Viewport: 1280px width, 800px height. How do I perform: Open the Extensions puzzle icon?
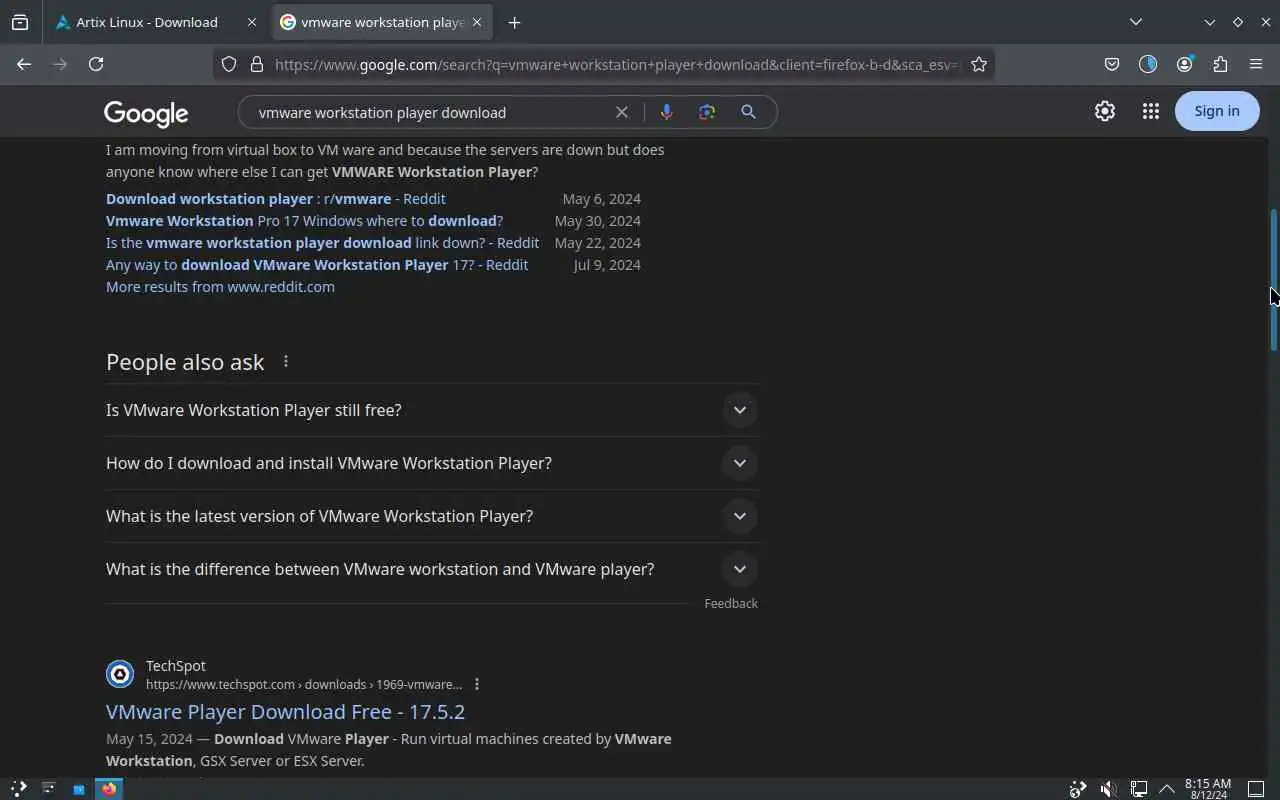(x=1220, y=64)
